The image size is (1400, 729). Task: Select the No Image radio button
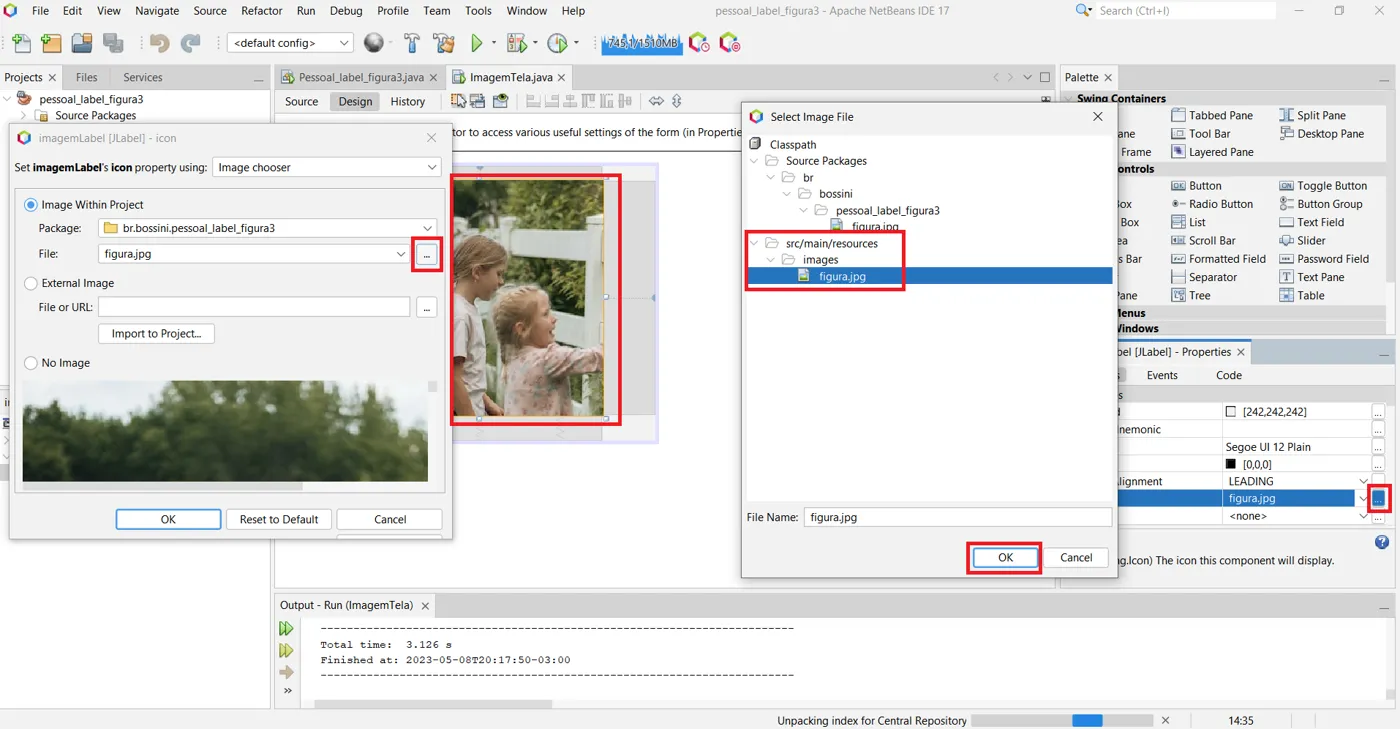pyautogui.click(x=31, y=363)
